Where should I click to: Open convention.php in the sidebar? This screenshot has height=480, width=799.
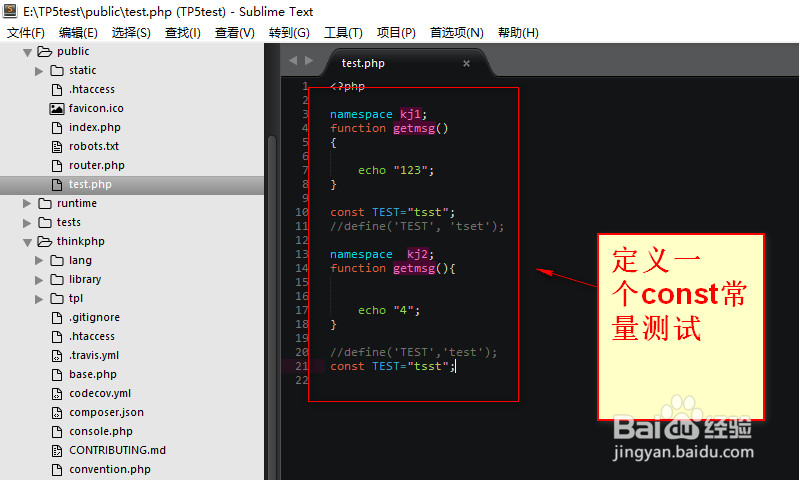(110, 469)
